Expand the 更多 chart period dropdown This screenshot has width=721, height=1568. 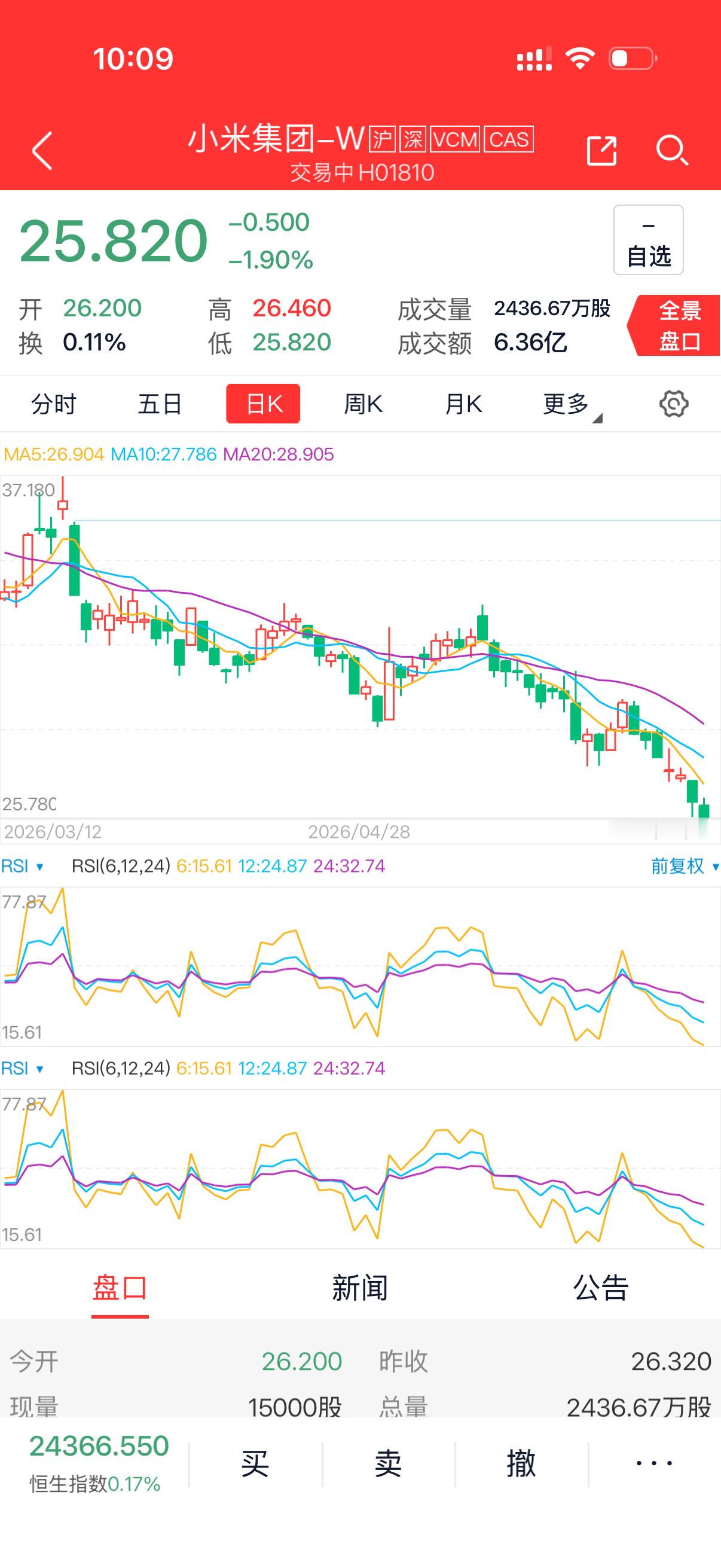tap(572, 406)
